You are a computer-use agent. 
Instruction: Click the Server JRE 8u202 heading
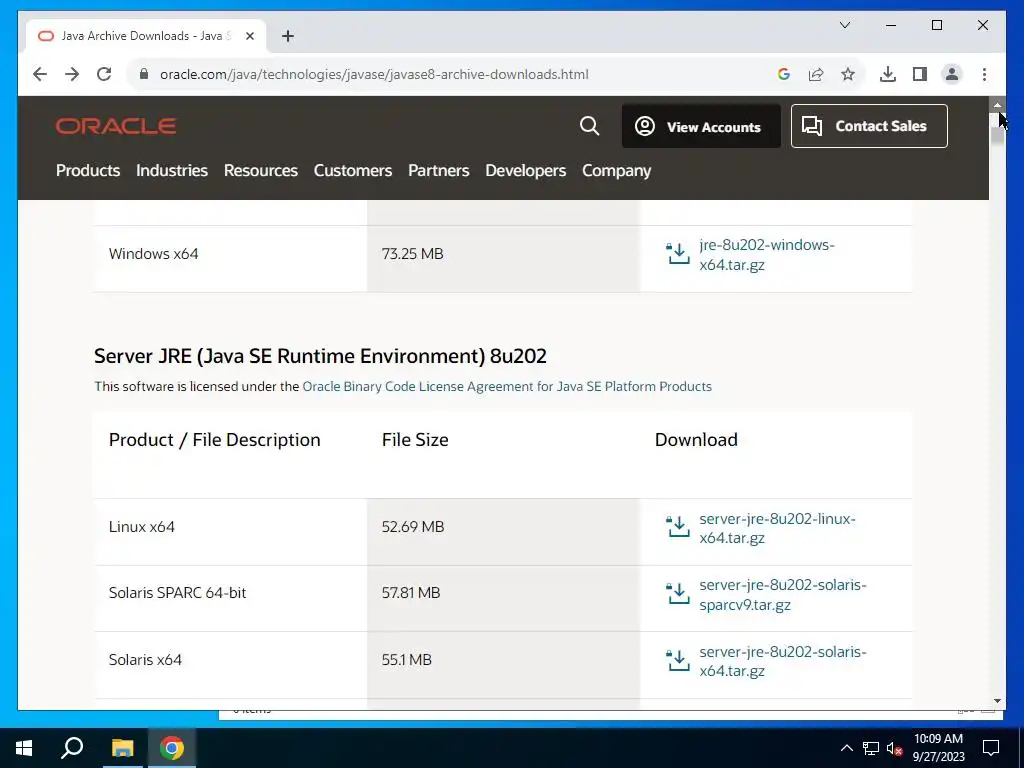tap(320, 357)
